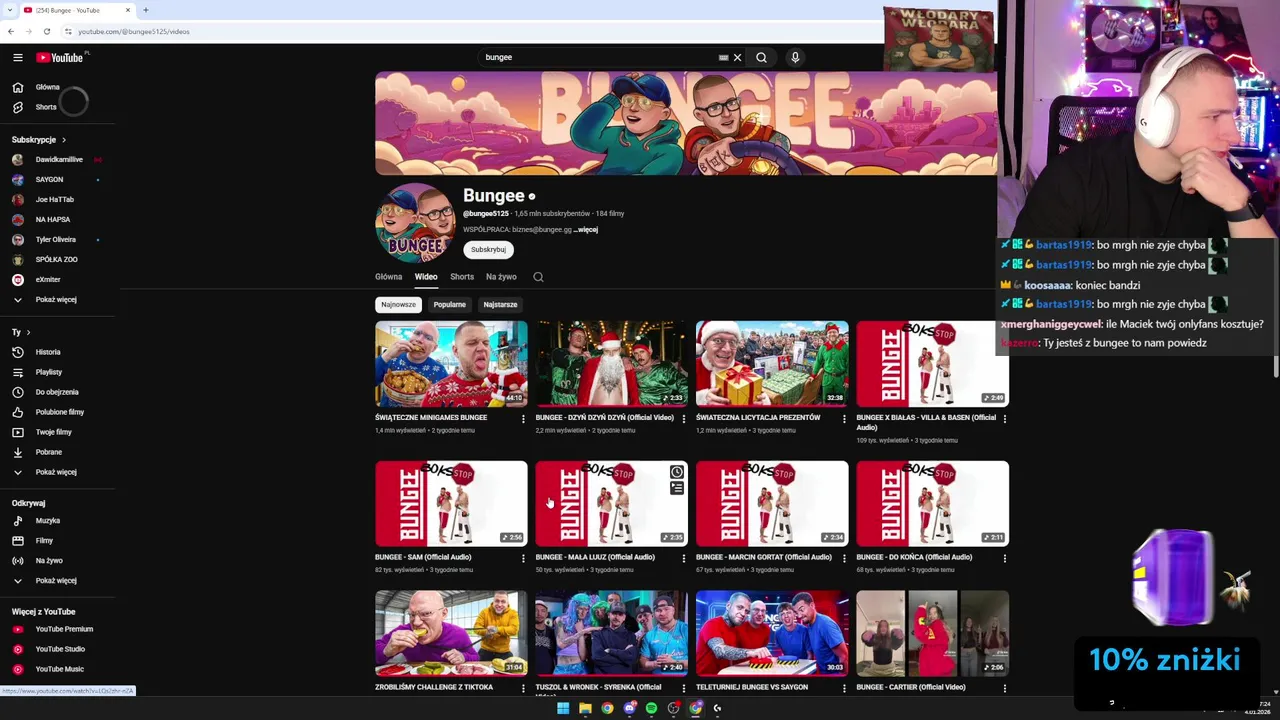The image size is (1280, 720).
Task: Click the YouTube logo
Action: [x=60, y=57]
